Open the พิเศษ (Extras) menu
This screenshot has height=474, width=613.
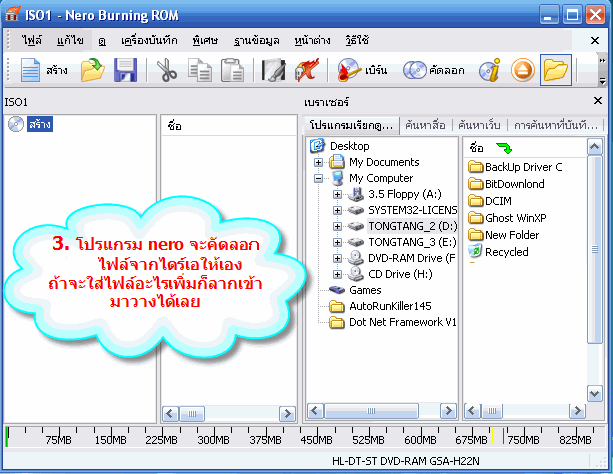(205, 40)
